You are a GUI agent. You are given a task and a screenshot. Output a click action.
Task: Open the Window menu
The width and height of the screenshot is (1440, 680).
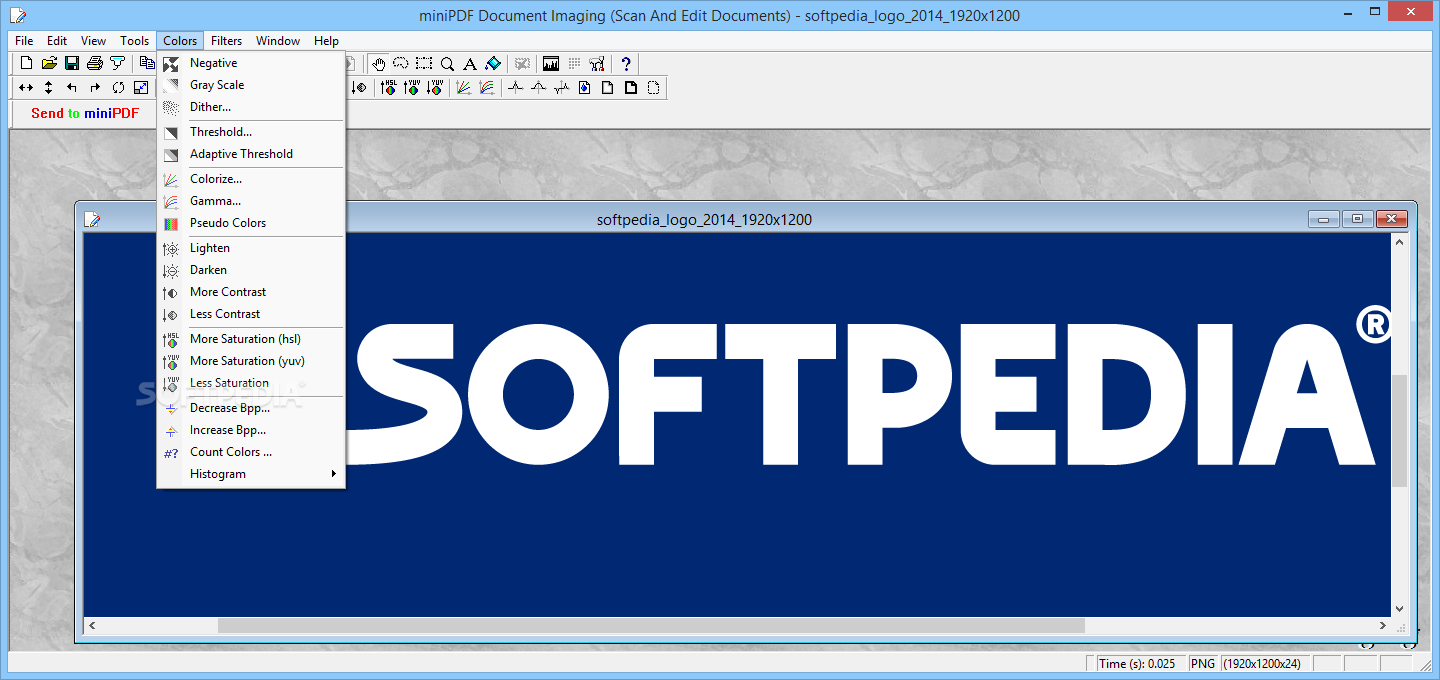[278, 41]
